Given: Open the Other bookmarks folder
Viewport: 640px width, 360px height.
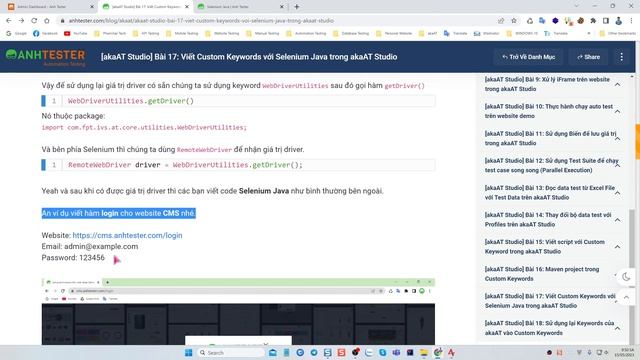Looking at the screenshot, I should (x=617, y=33).
